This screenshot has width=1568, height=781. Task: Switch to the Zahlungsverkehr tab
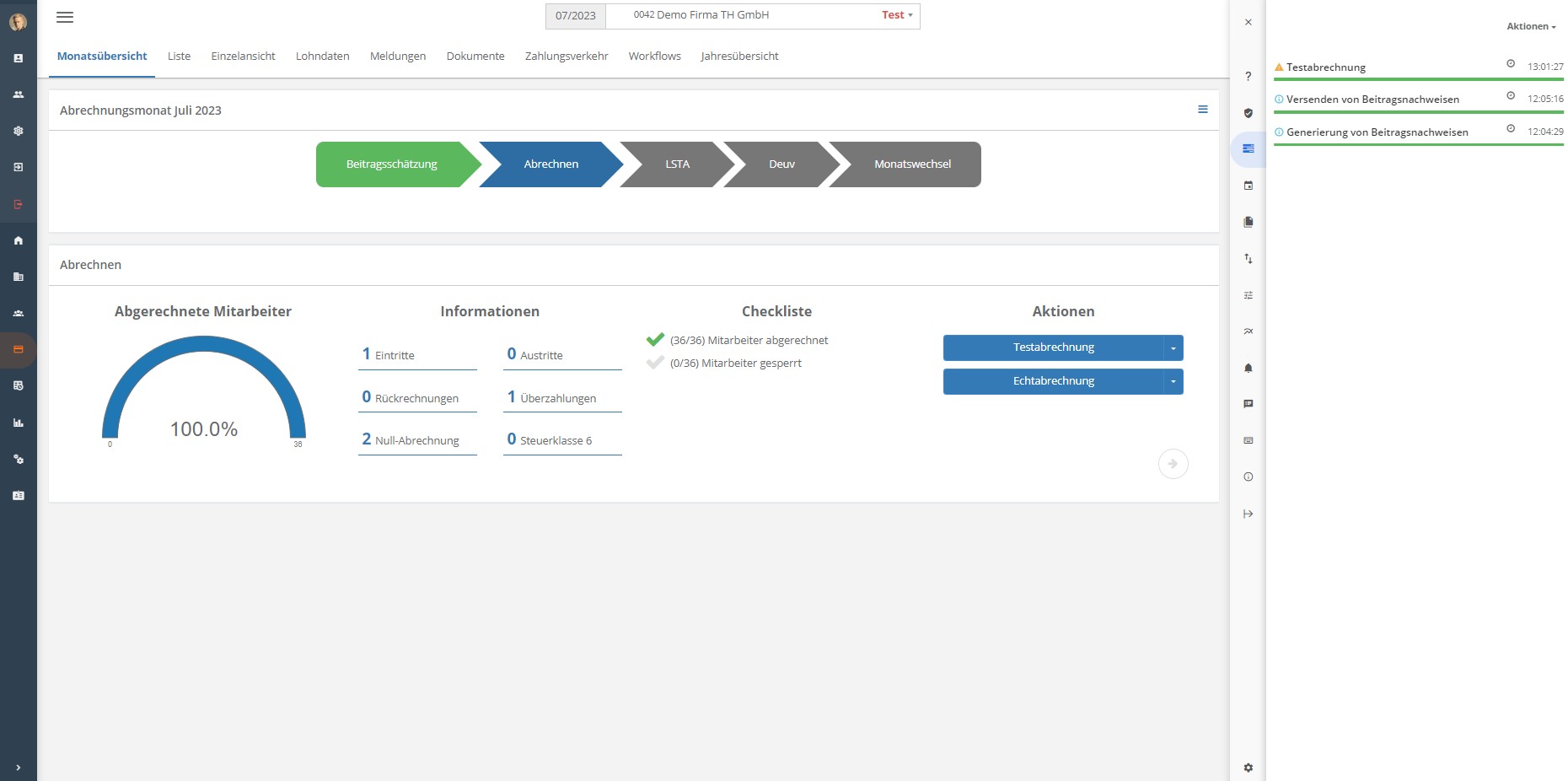coord(567,57)
